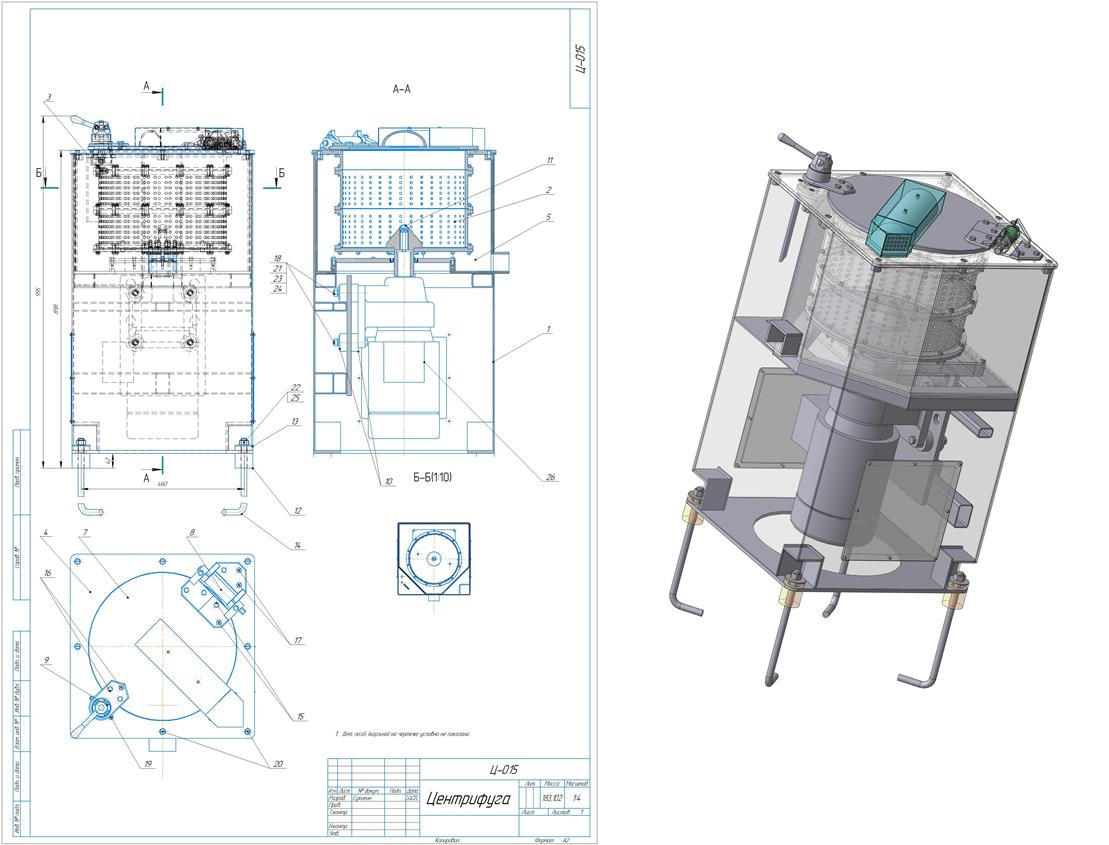Click callout number 10 under section
Image resolution: width=1109 pixels, height=845 pixels.
[388, 482]
